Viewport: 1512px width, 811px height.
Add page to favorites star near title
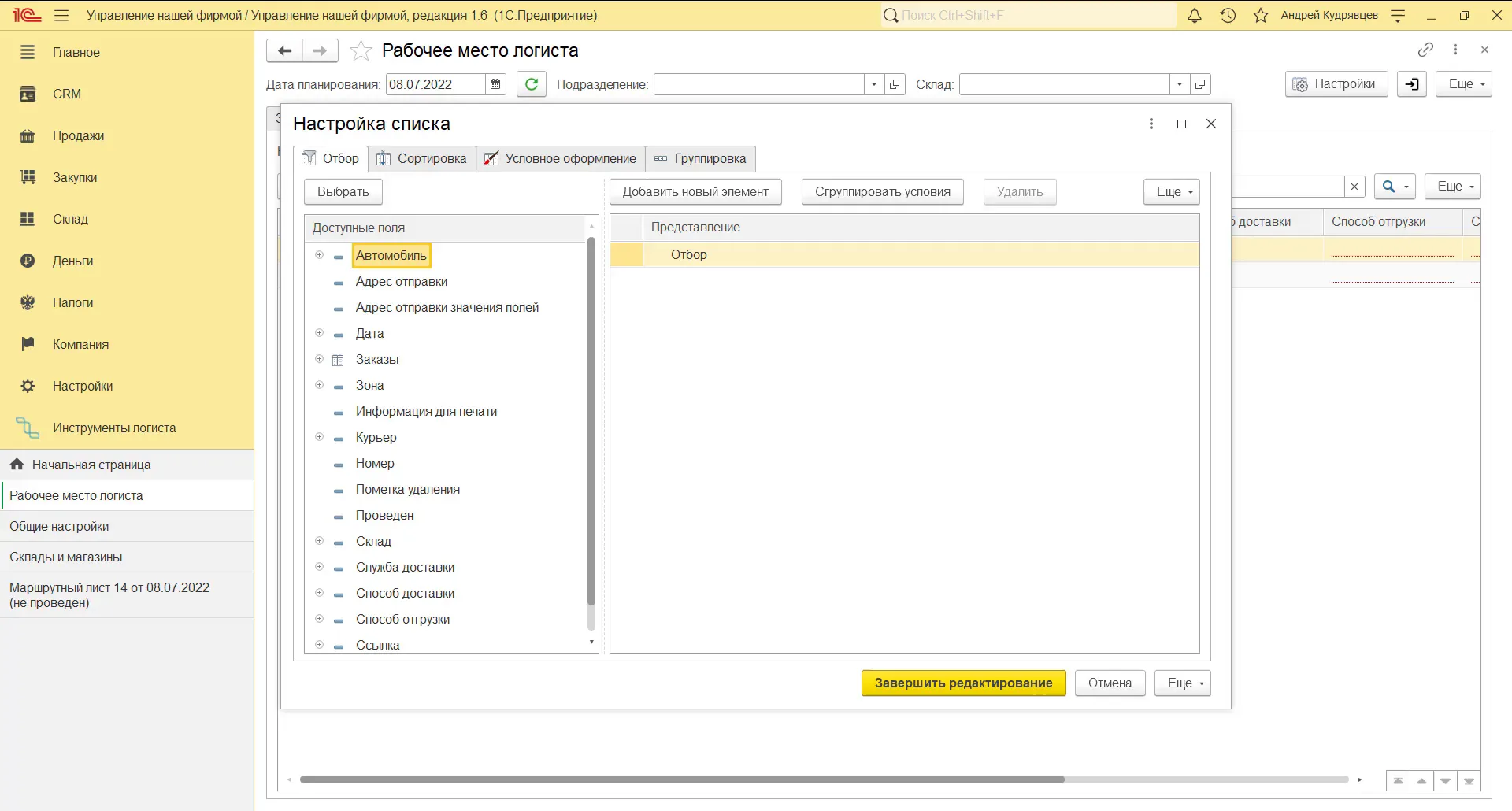pos(361,50)
